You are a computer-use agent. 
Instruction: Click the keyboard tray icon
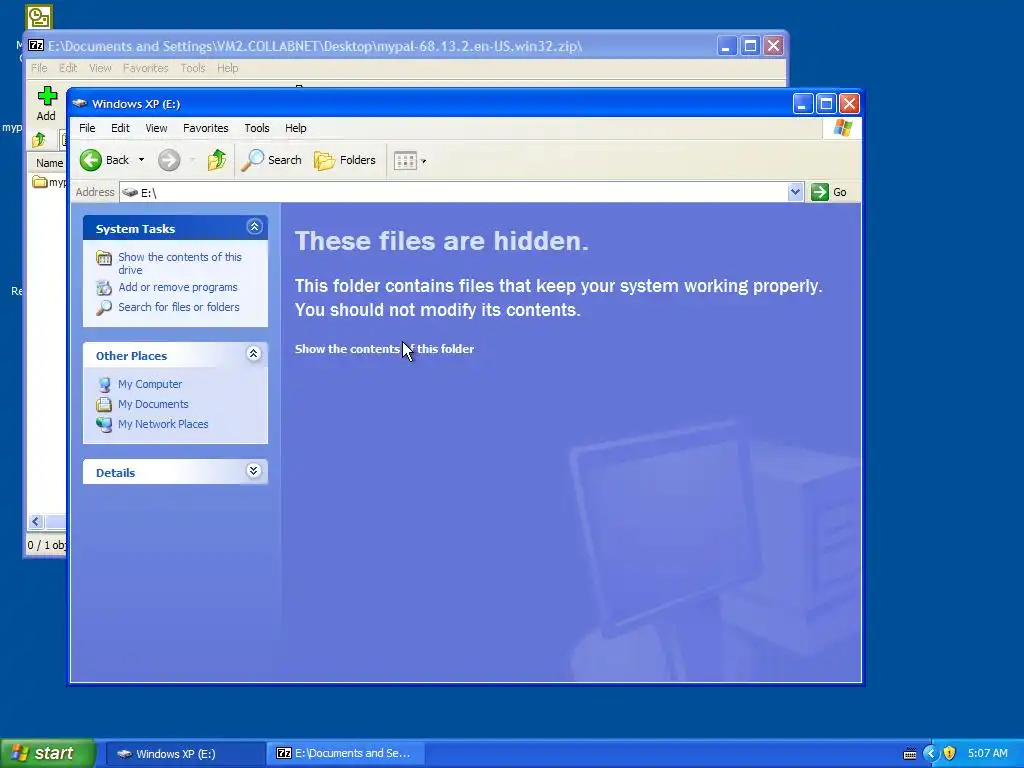[910, 754]
